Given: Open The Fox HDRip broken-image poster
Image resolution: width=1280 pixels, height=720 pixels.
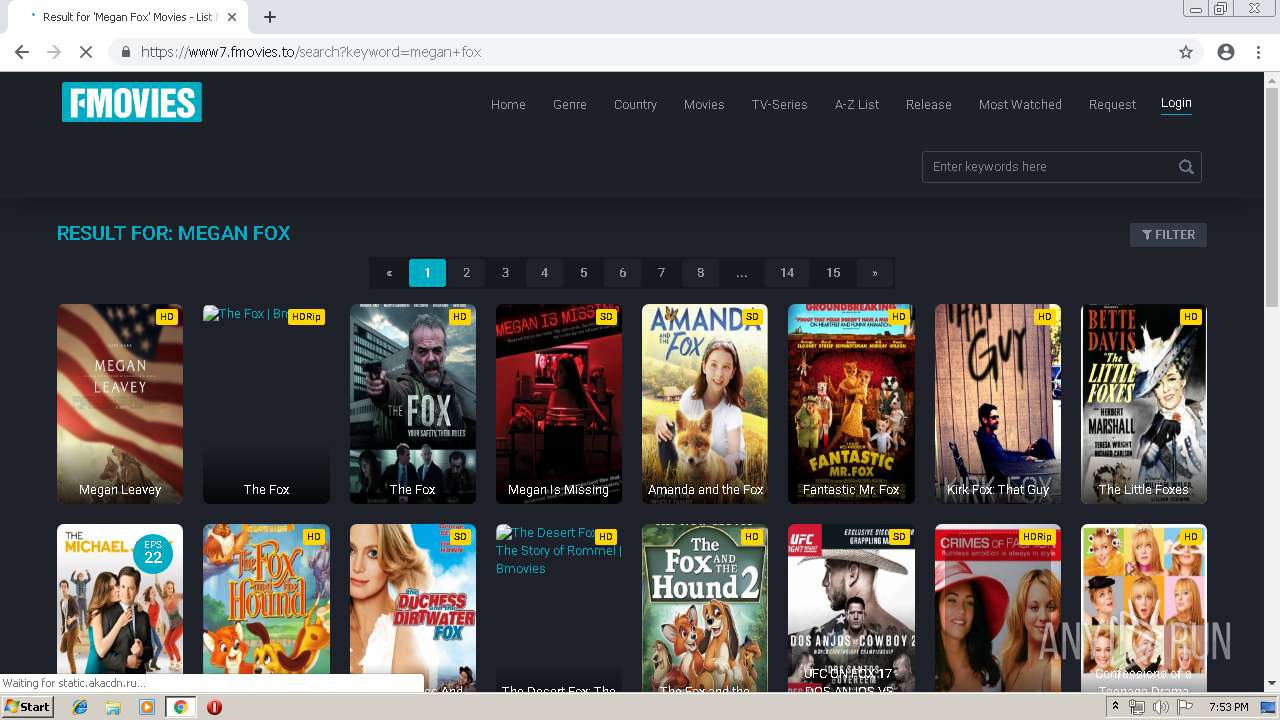Looking at the screenshot, I should [266, 404].
